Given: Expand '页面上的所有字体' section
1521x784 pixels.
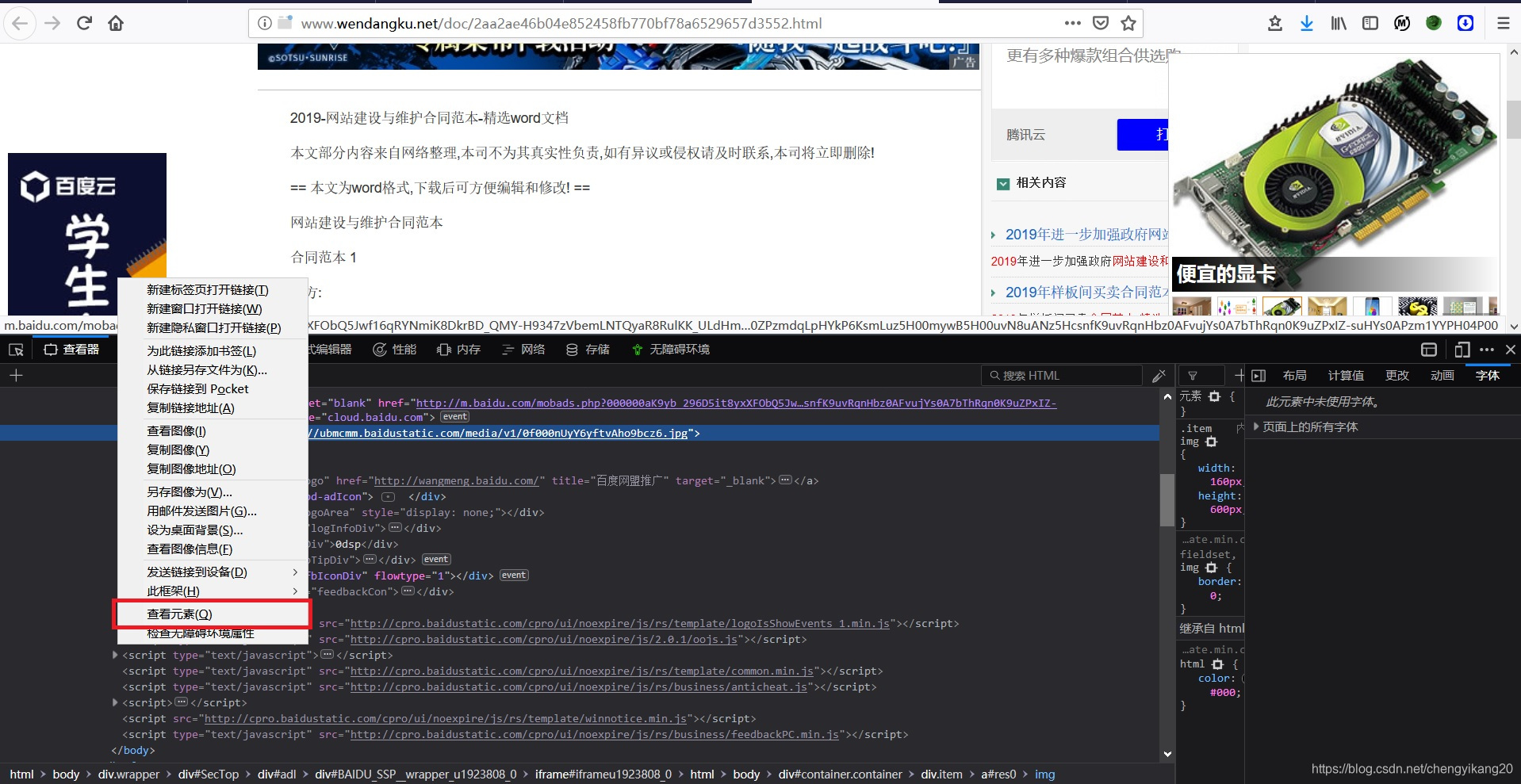Looking at the screenshot, I should click(x=1256, y=426).
